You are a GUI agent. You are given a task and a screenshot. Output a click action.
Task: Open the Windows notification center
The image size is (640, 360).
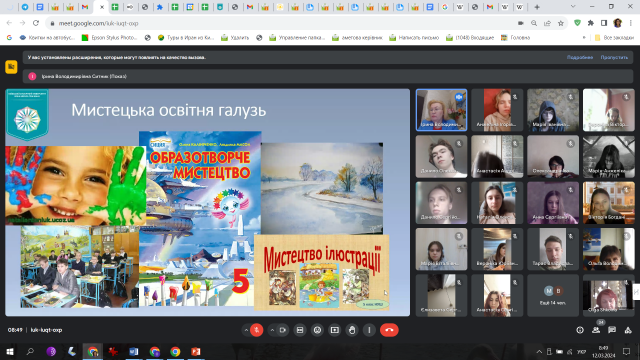[627, 351]
